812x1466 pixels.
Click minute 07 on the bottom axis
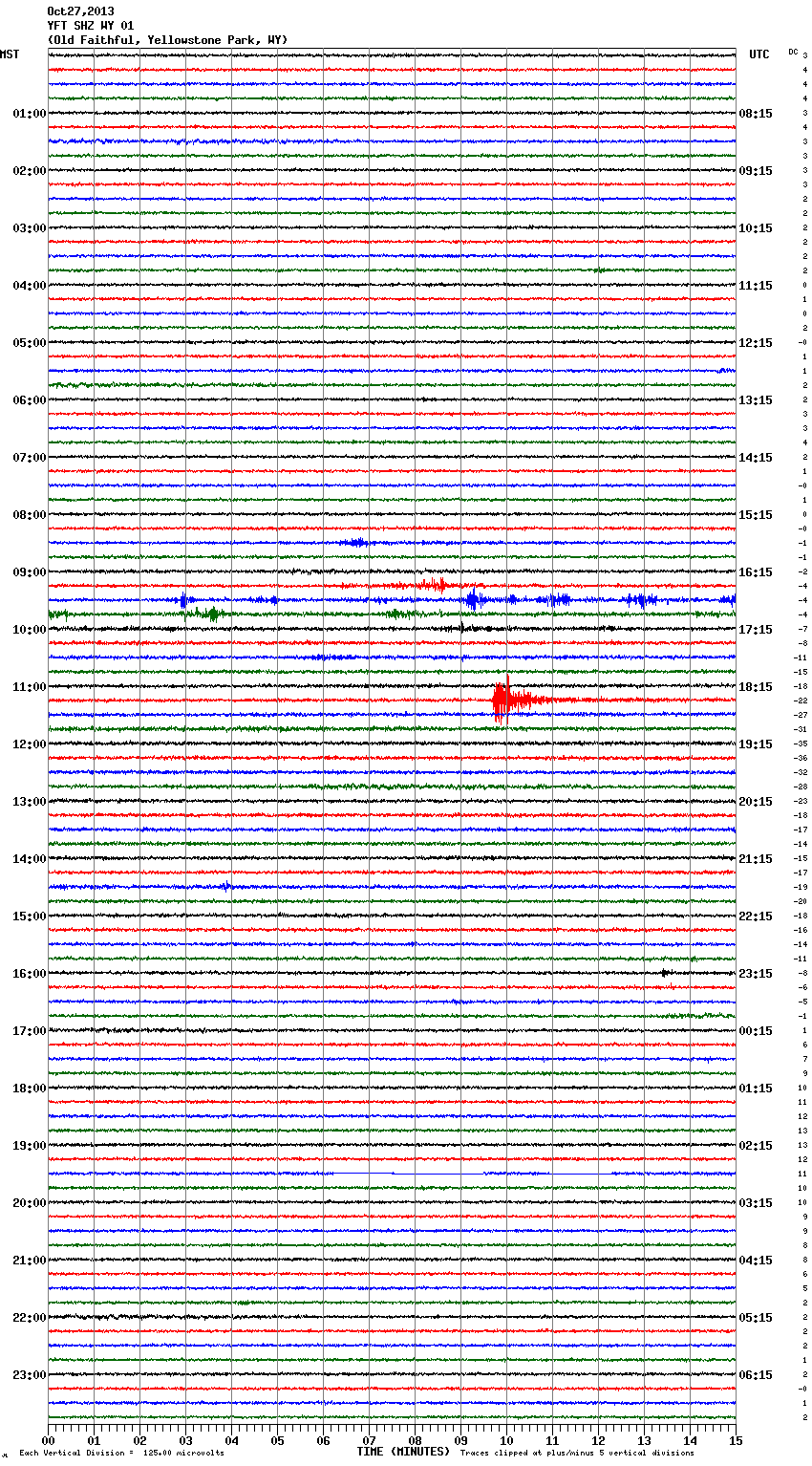tap(369, 1440)
